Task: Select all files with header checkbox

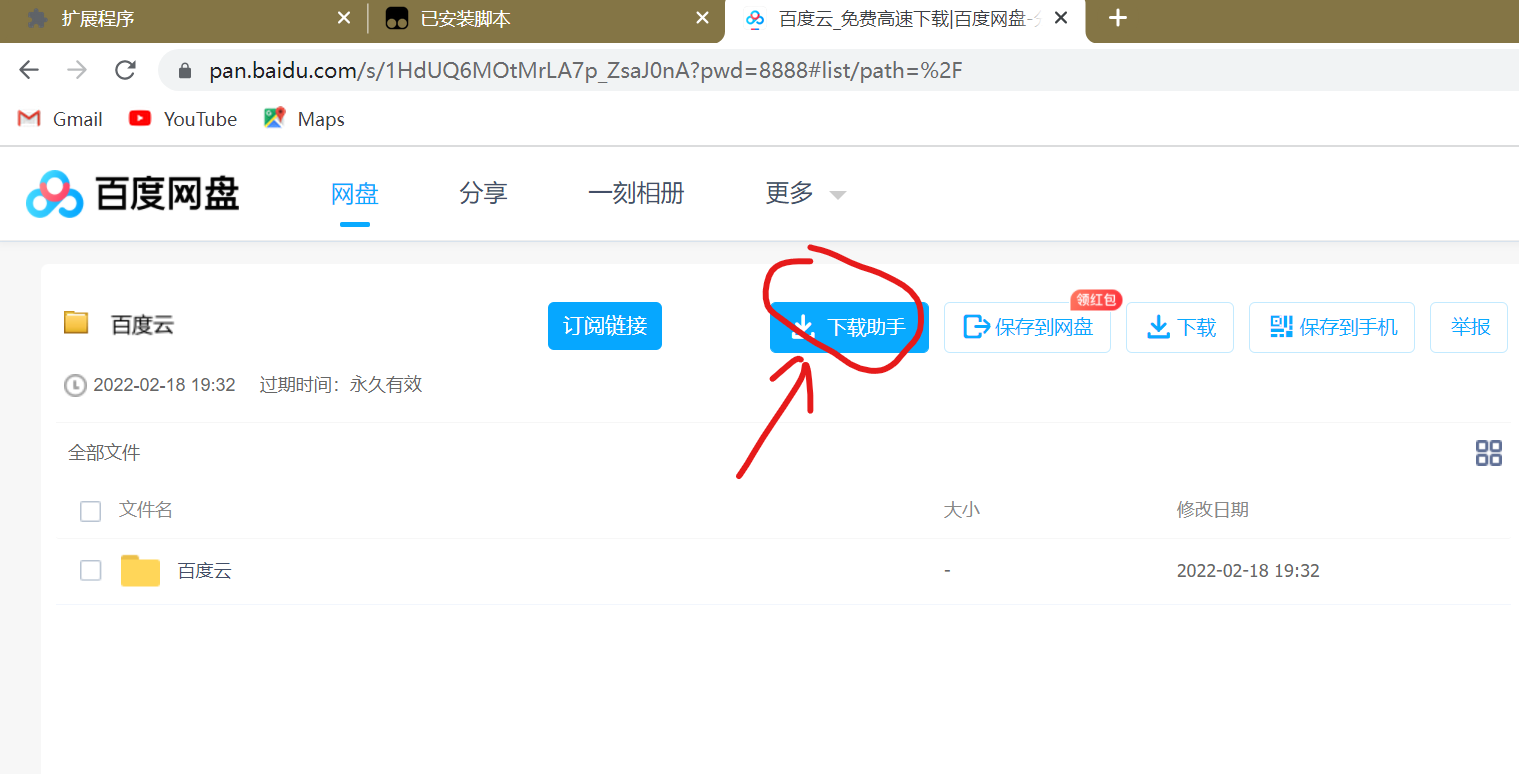Action: coord(90,511)
